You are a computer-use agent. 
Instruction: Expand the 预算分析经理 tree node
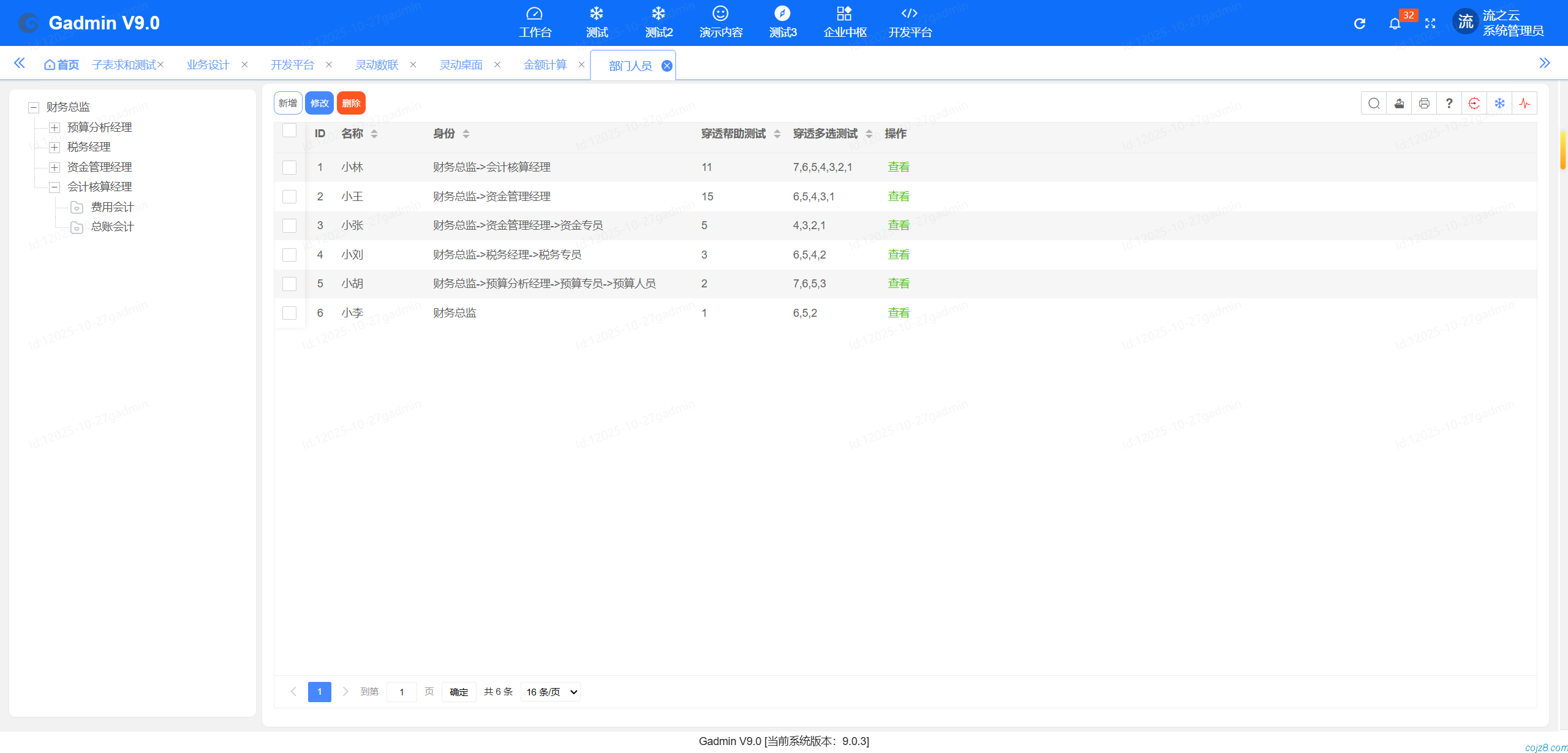point(55,127)
